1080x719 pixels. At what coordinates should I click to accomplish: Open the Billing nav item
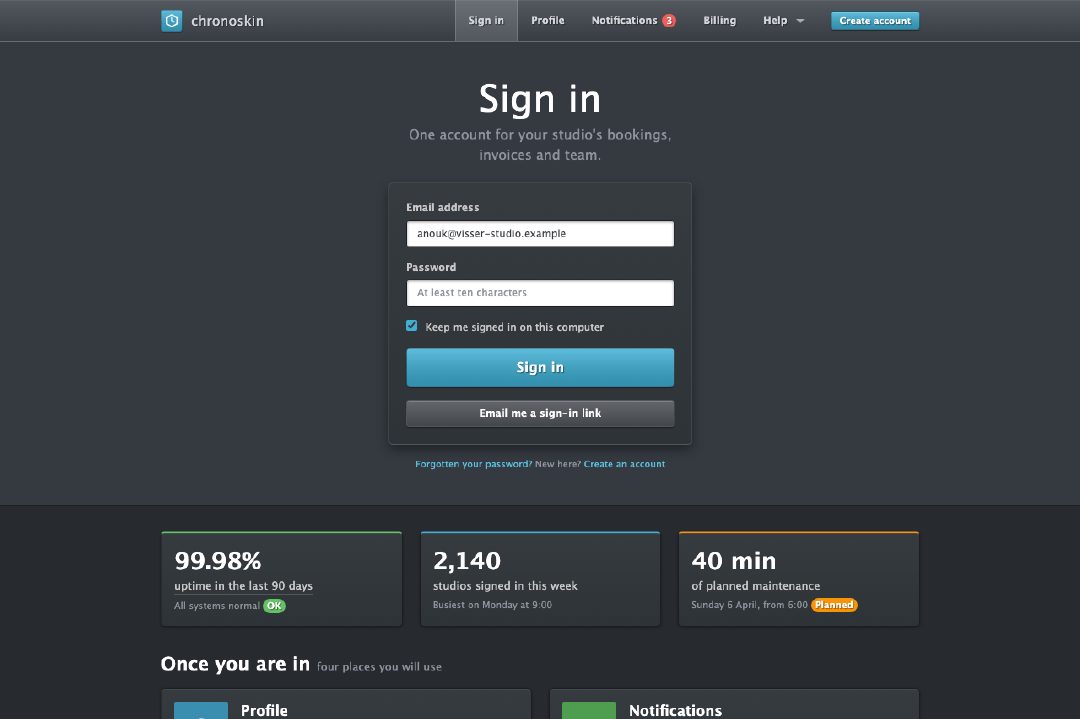point(720,21)
